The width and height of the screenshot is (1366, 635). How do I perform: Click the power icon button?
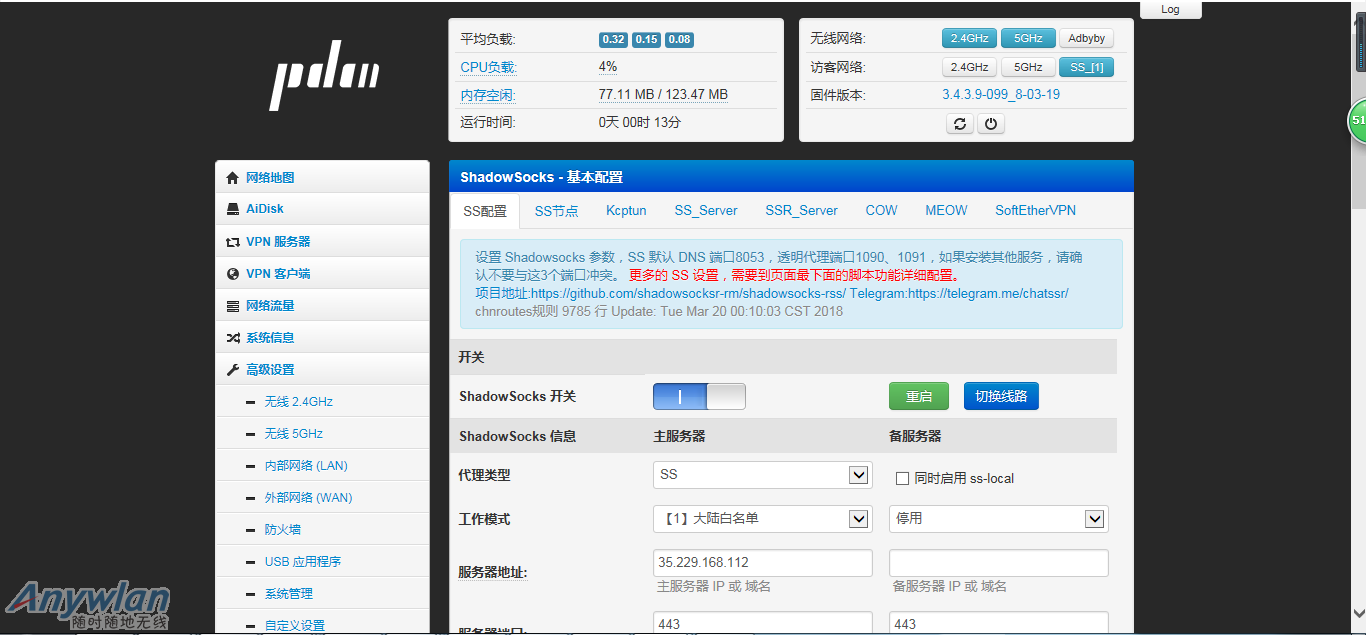click(x=990, y=124)
